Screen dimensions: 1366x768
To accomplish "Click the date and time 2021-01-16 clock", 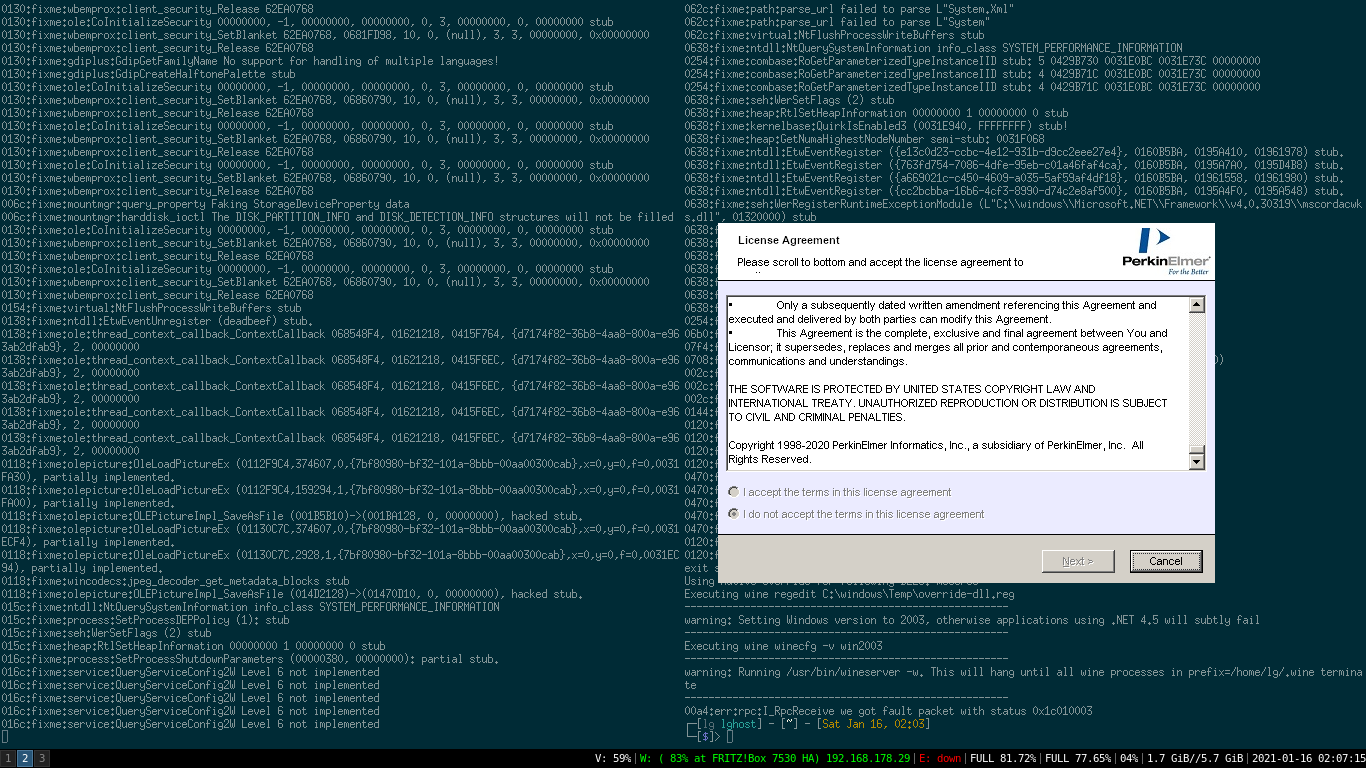I will pos(1308,758).
